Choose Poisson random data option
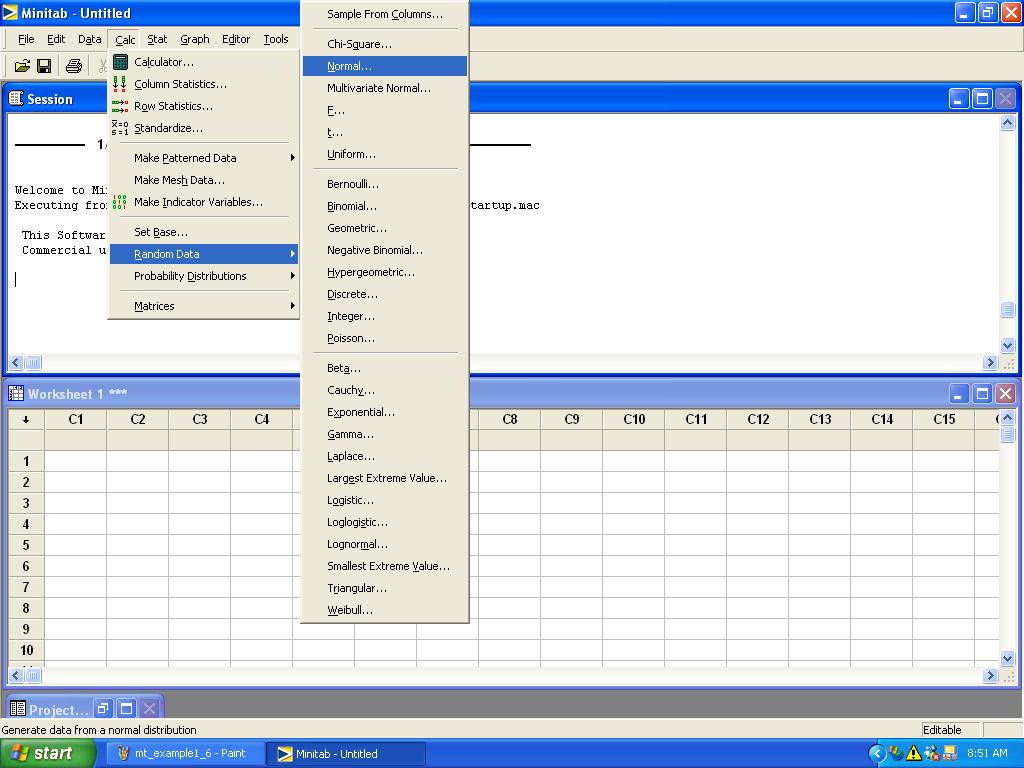1024x768 pixels. pyautogui.click(x=350, y=338)
